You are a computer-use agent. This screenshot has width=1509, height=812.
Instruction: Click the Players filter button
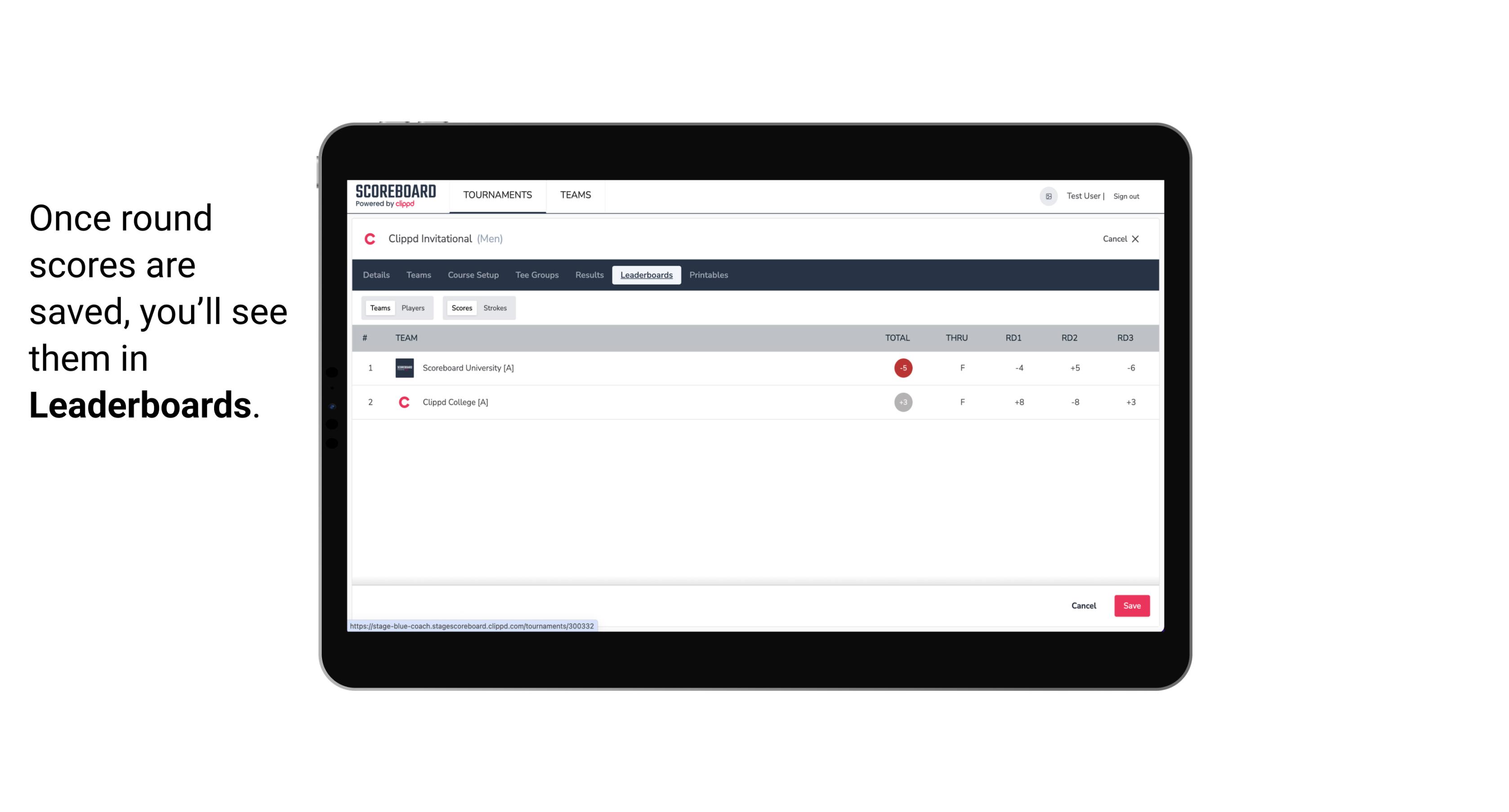click(x=413, y=308)
